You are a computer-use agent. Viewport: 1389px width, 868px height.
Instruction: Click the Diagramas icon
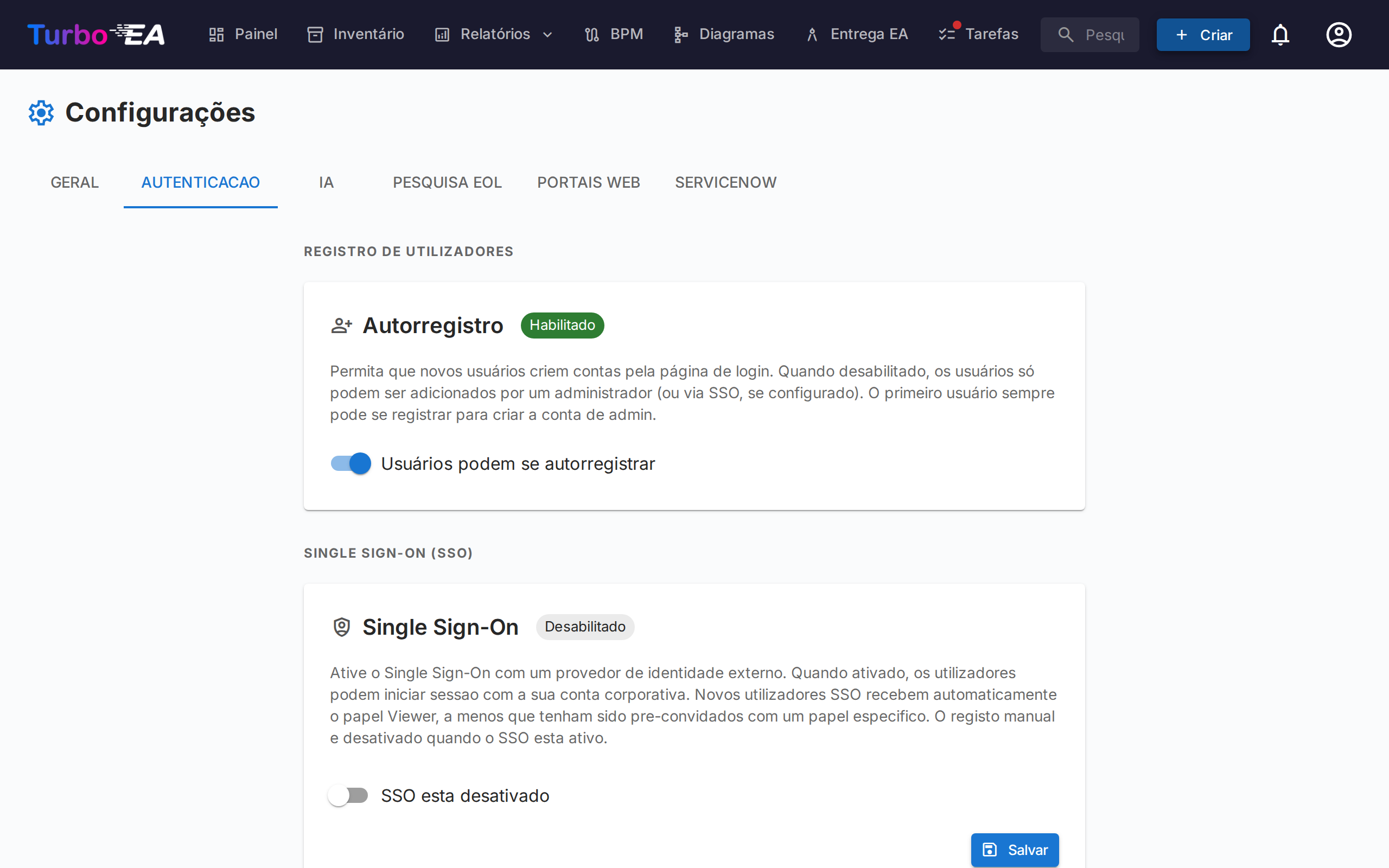(x=680, y=34)
